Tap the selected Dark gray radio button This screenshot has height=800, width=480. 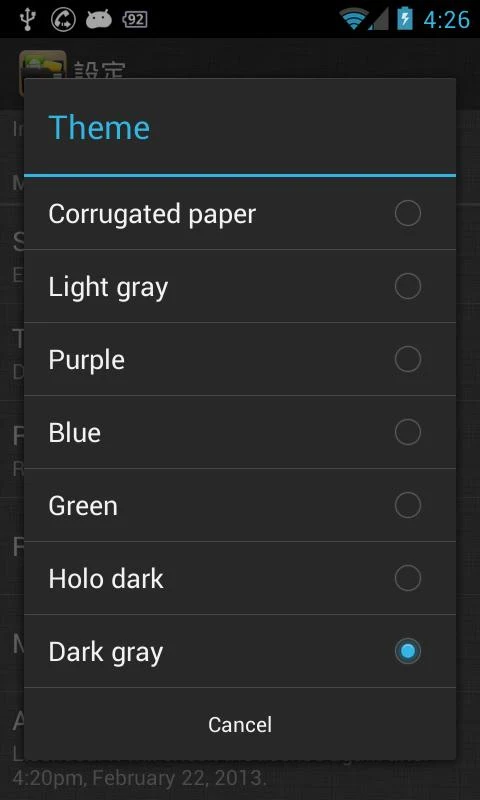point(408,651)
